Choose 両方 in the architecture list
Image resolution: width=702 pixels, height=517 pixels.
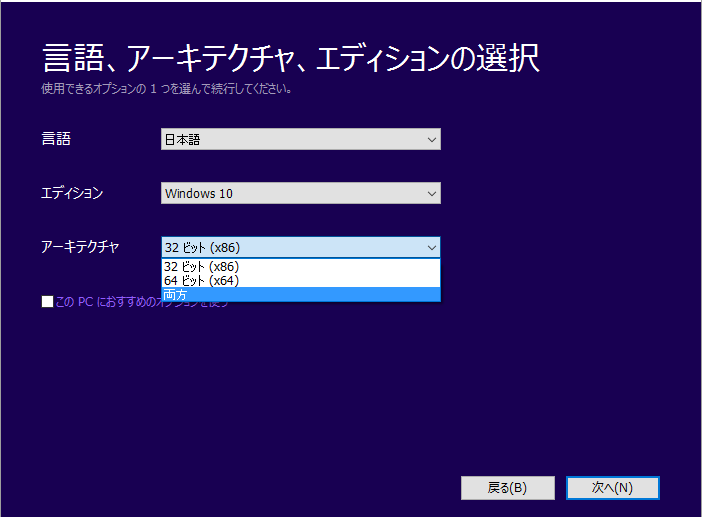click(x=300, y=295)
